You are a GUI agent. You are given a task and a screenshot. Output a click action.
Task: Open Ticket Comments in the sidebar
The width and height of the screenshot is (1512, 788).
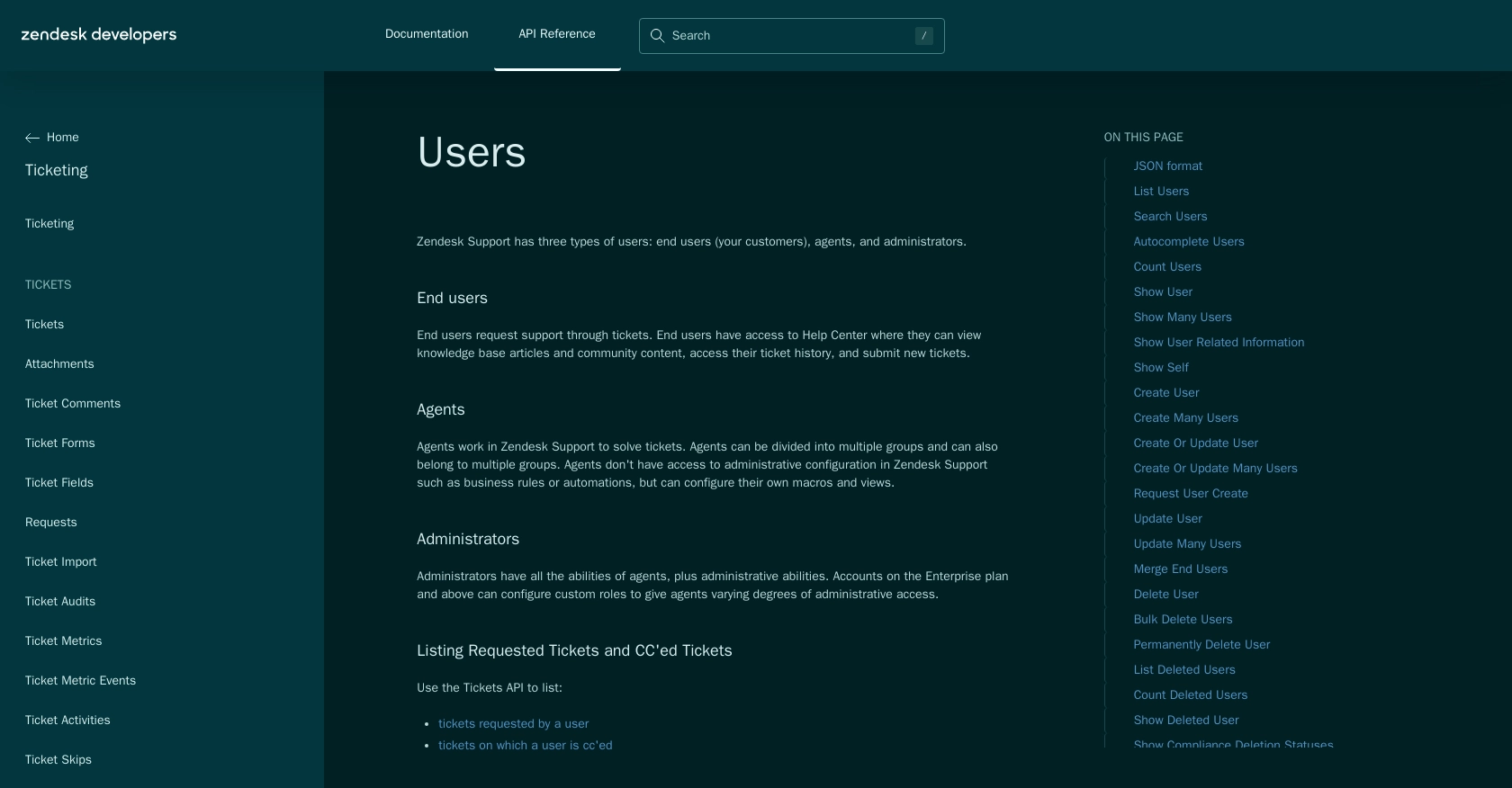click(73, 404)
